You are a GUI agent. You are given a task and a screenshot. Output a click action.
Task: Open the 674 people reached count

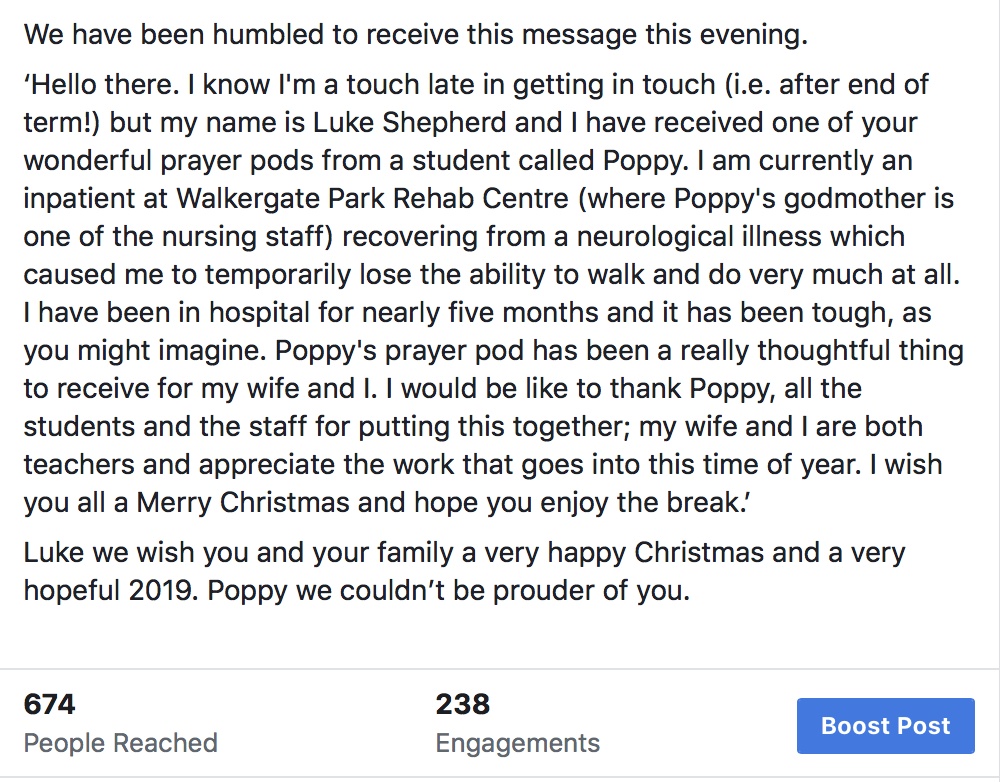(50, 705)
